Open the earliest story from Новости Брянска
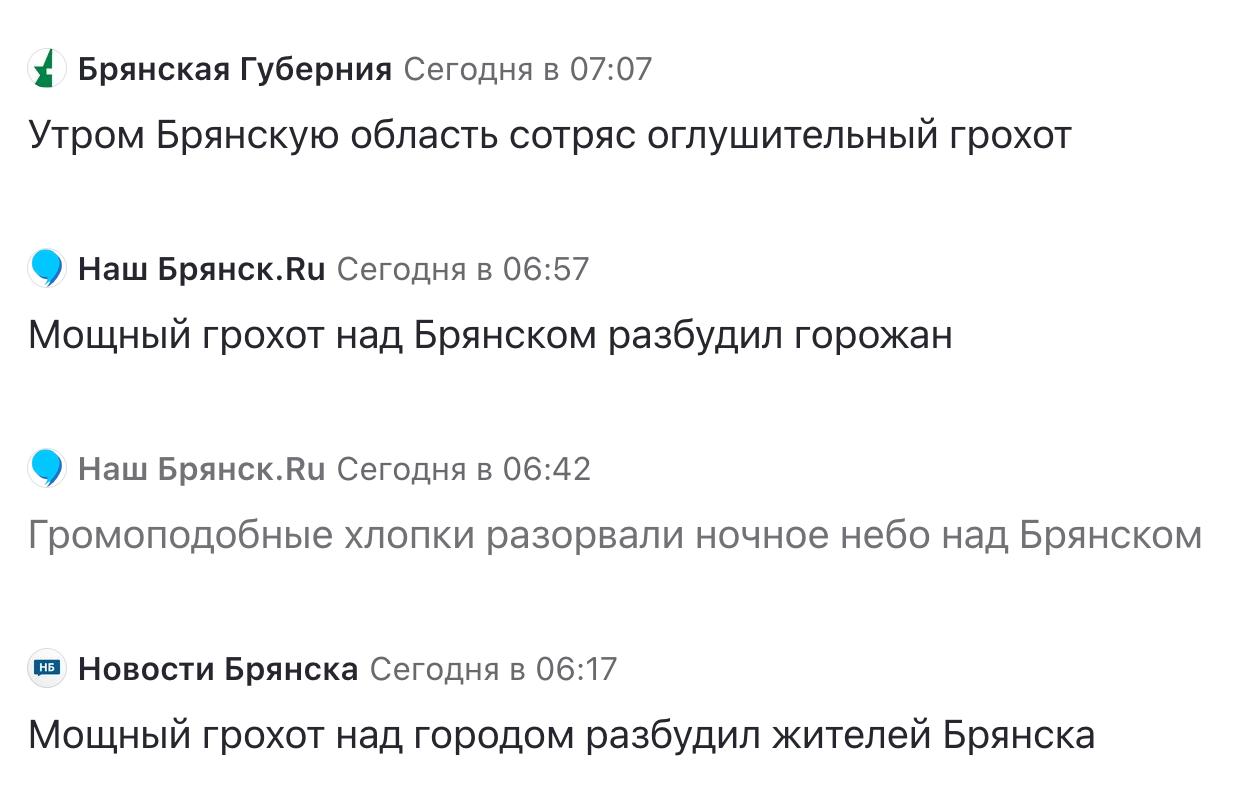 tap(561, 736)
